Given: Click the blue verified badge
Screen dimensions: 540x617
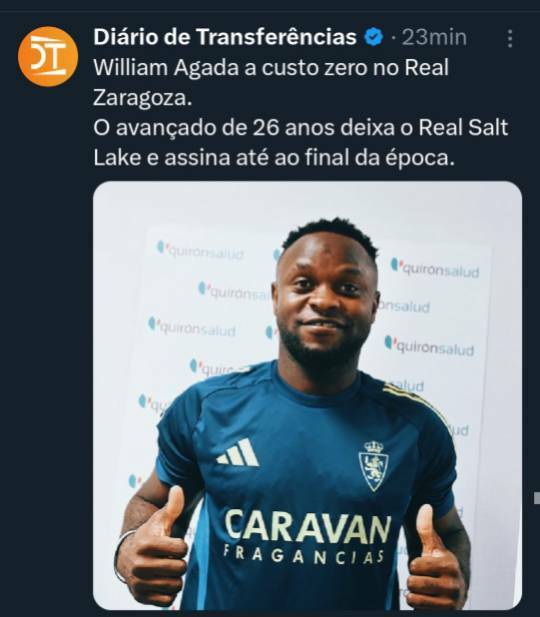Looking at the screenshot, I should coord(373,37).
